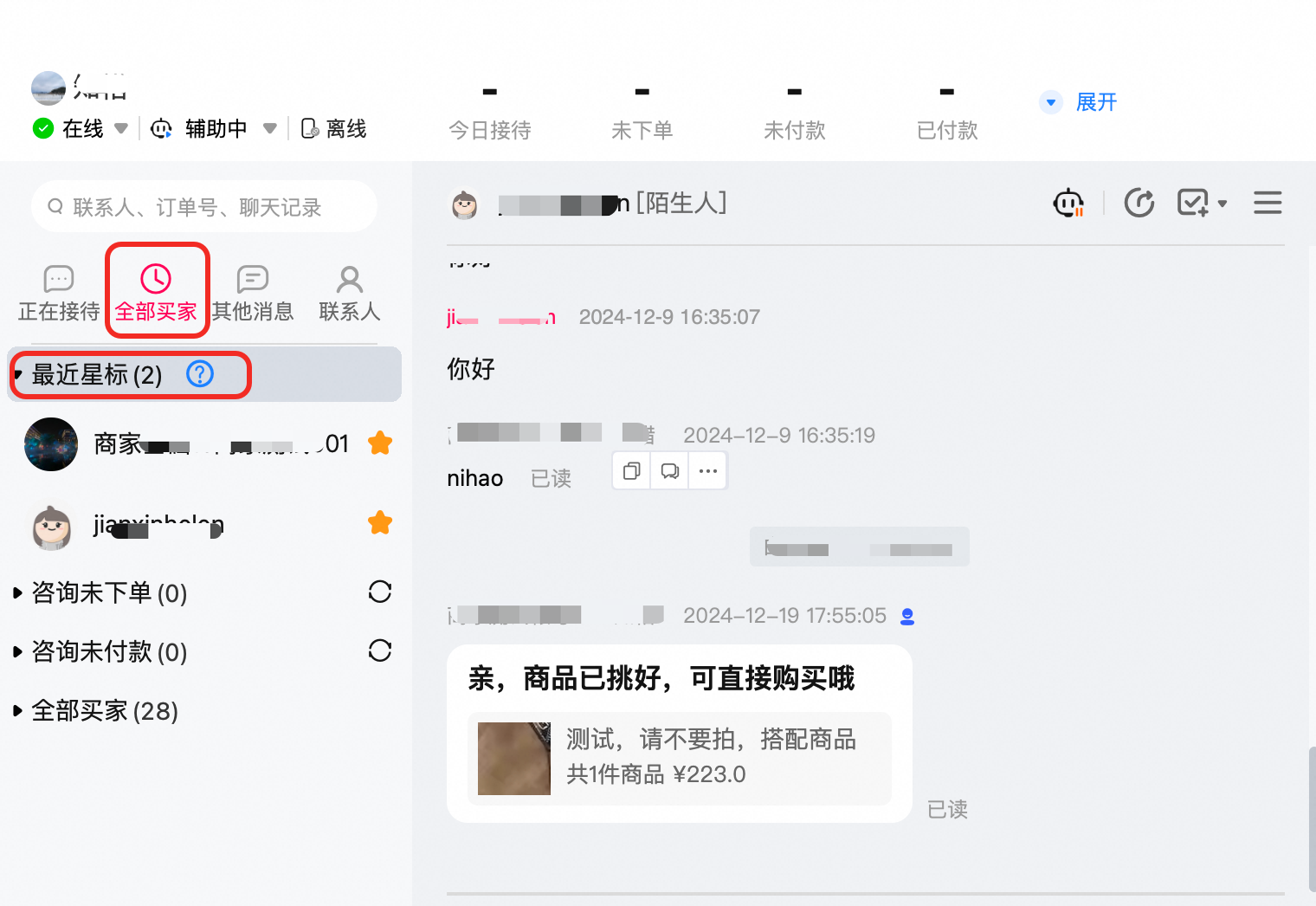Viewport: 1316px width, 906px height.
Task: Select the 离线 mobile status
Action: 334,128
